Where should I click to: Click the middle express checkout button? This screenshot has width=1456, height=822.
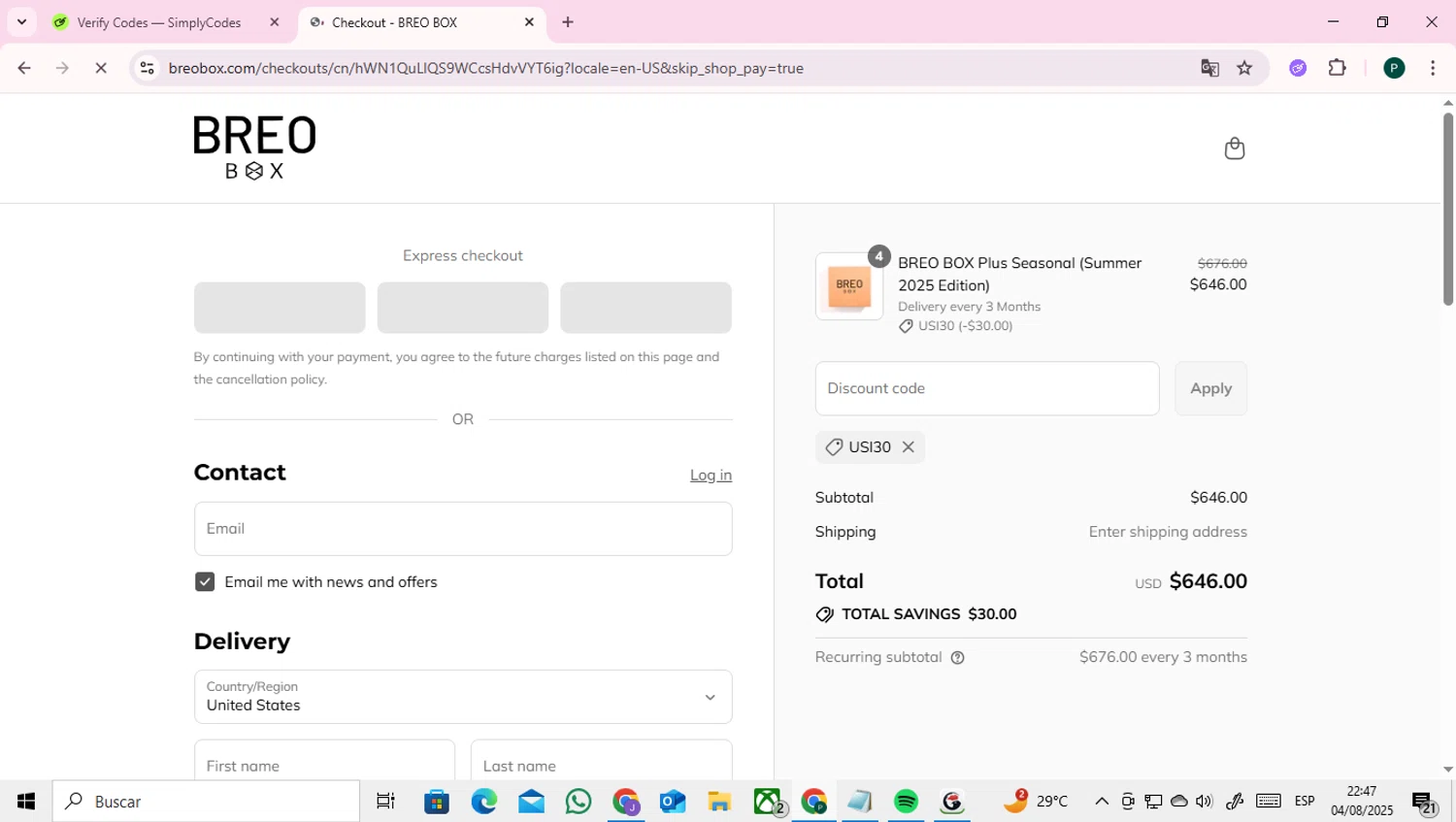click(463, 308)
